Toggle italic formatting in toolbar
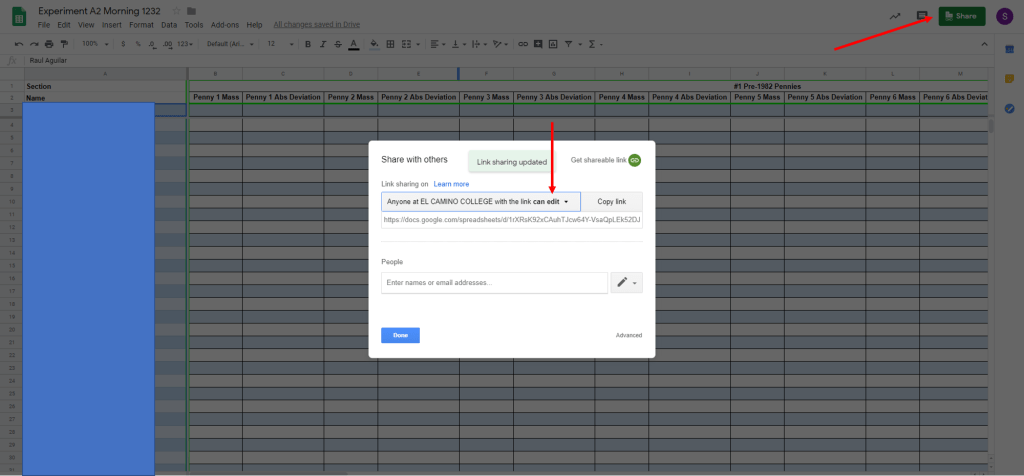Image resolution: width=1024 pixels, height=476 pixels. (x=322, y=44)
